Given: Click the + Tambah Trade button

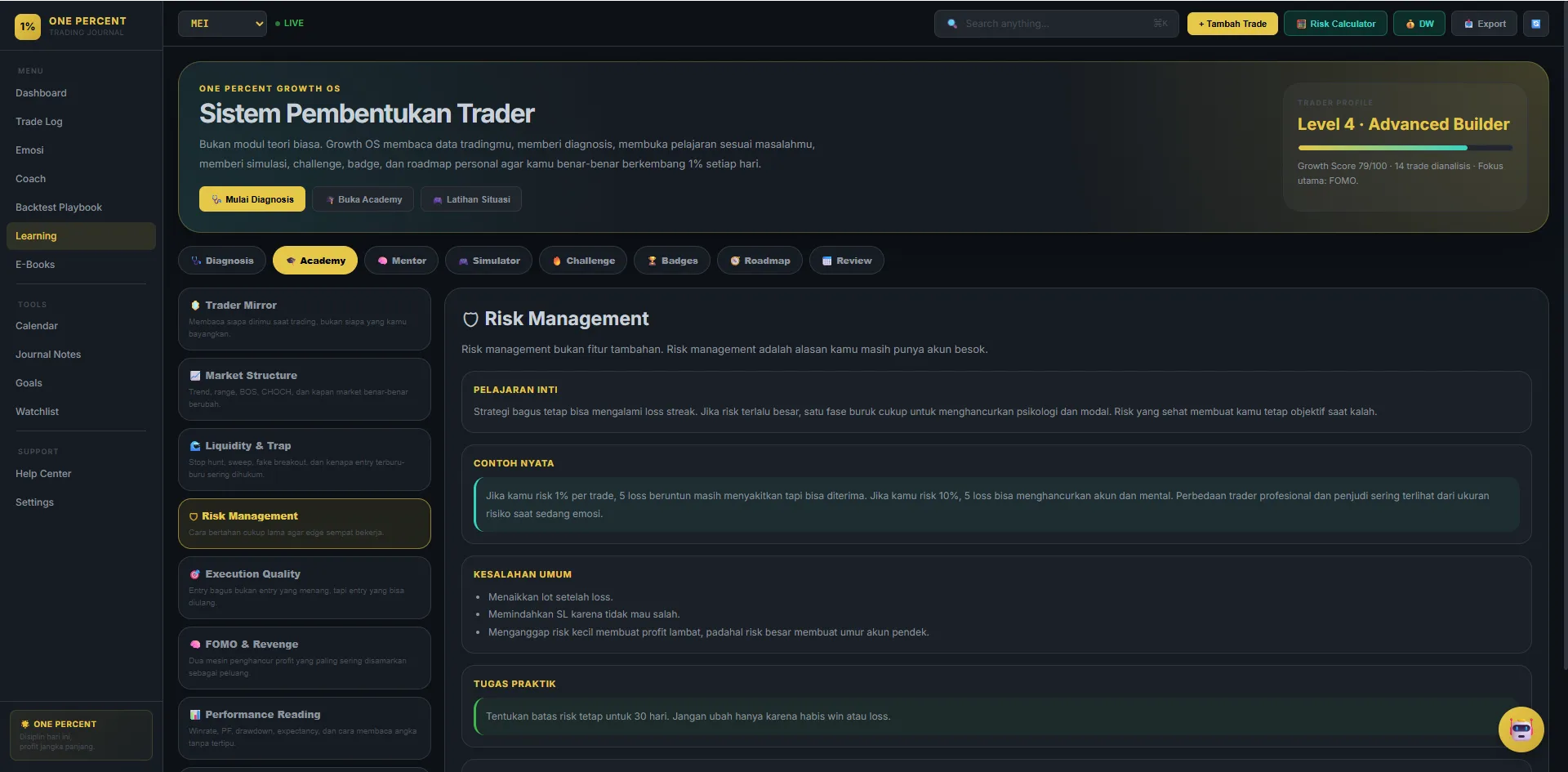Looking at the screenshot, I should tap(1232, 24).
